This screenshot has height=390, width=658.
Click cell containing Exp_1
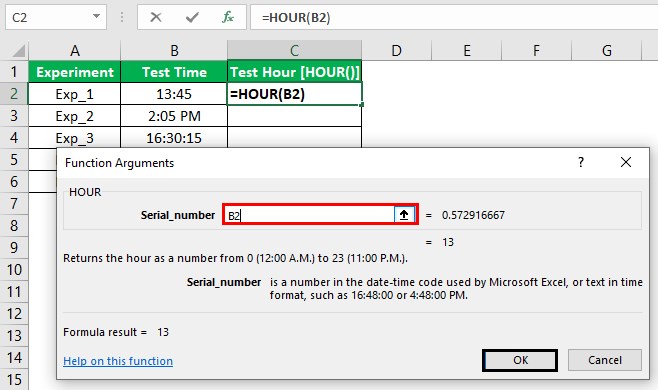[x=75, y=94]
